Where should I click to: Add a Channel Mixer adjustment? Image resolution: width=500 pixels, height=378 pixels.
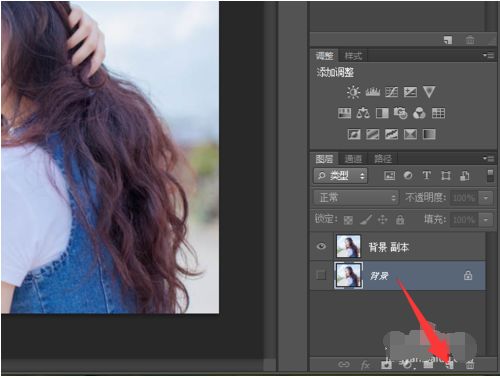click(x=419, y=113)
